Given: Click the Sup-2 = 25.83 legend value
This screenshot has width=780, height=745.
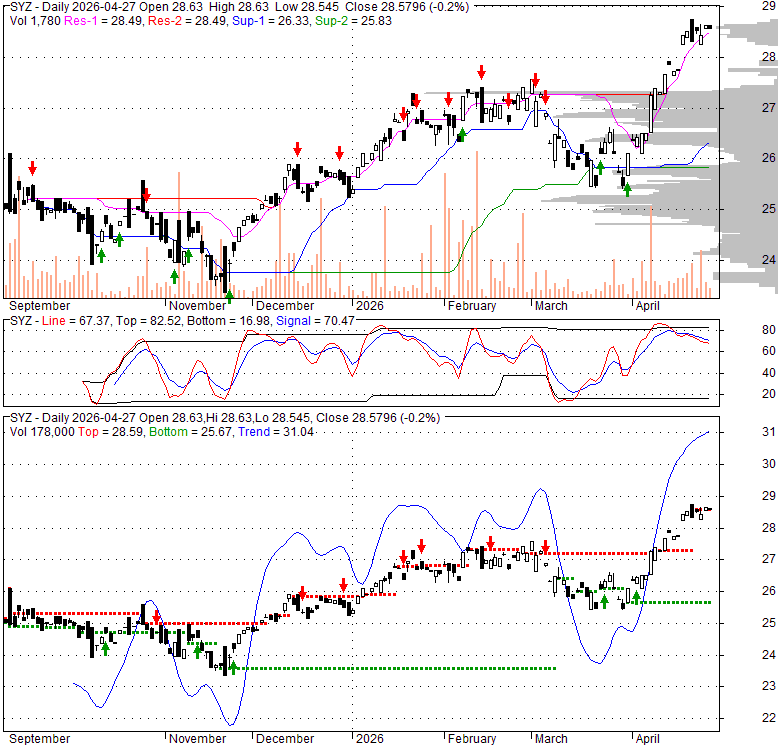Looking at the screenshot, I should (x=353, y=21).
